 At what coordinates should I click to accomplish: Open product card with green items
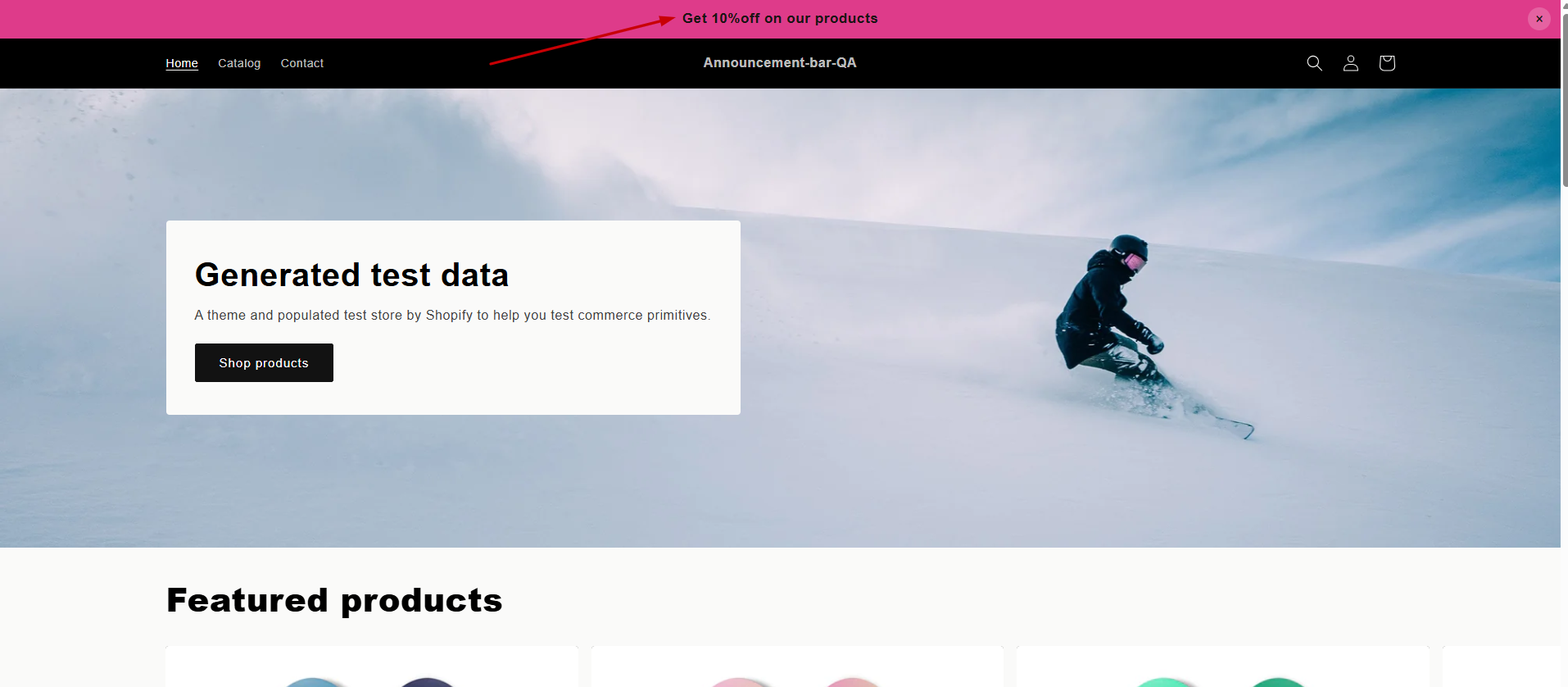coord(1222,667)
